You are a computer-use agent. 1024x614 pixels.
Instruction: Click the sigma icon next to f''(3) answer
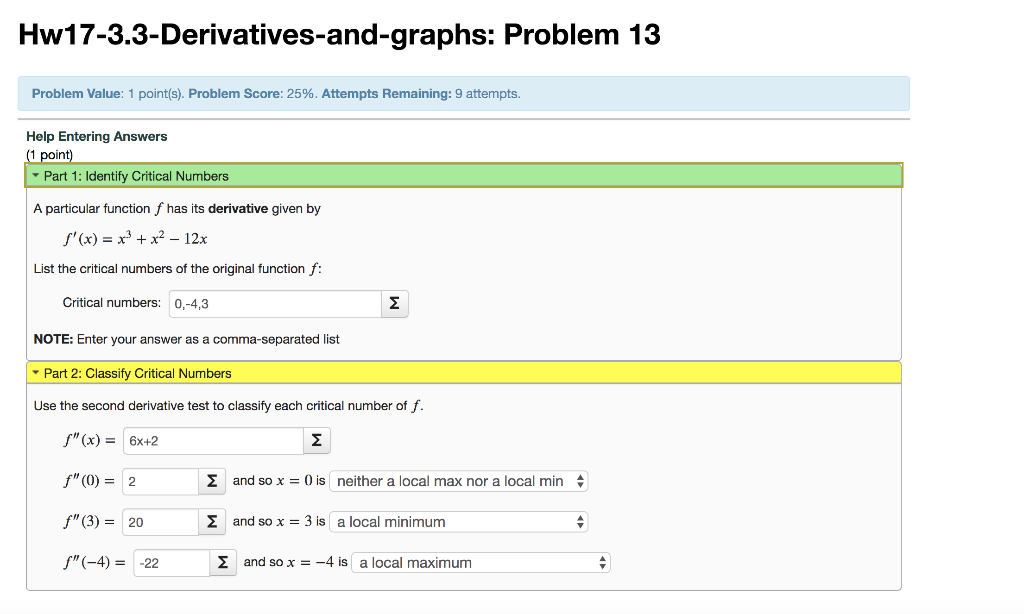click(211, 521)
